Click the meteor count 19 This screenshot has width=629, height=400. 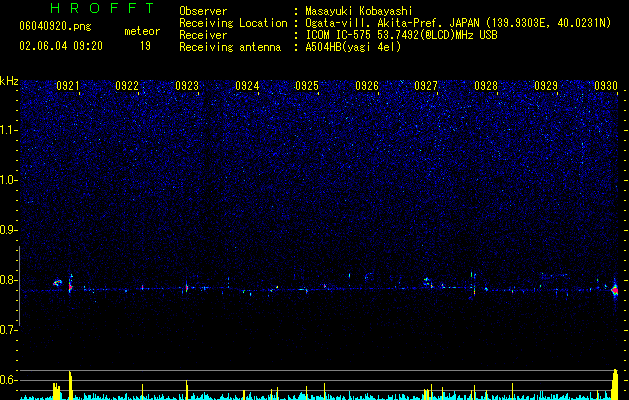(x=145, y=46)
